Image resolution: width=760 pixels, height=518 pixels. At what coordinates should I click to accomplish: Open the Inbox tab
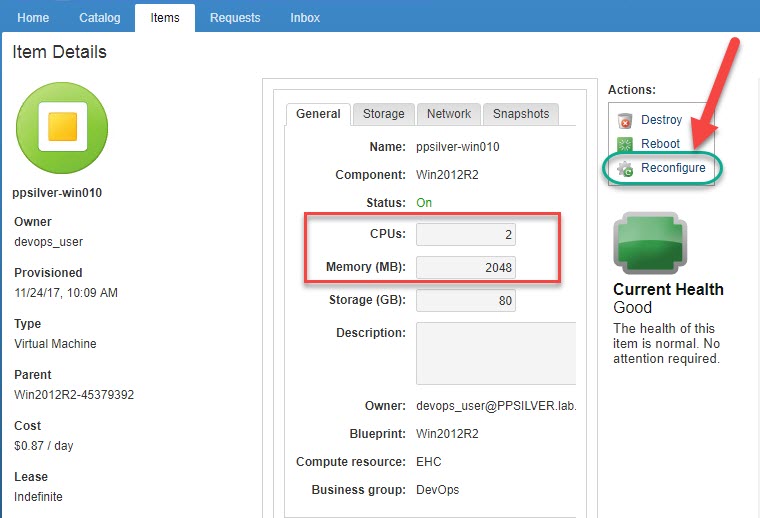(305, 18)
